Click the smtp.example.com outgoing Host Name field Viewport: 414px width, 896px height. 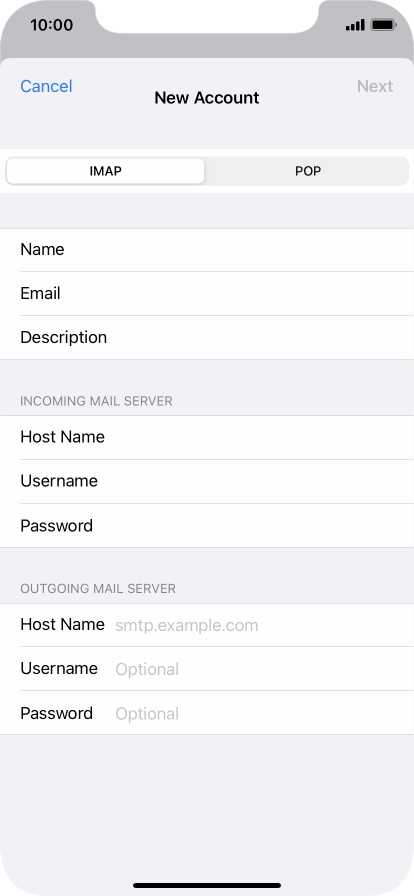(x=207, y=625)
